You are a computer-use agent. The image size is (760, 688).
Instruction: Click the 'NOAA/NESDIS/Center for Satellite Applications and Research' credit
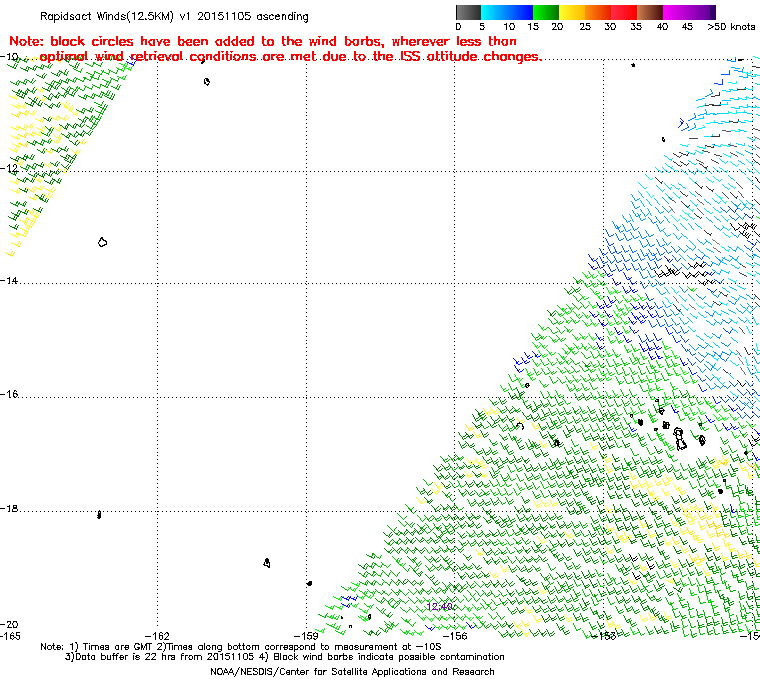click(x=352, y=672)
